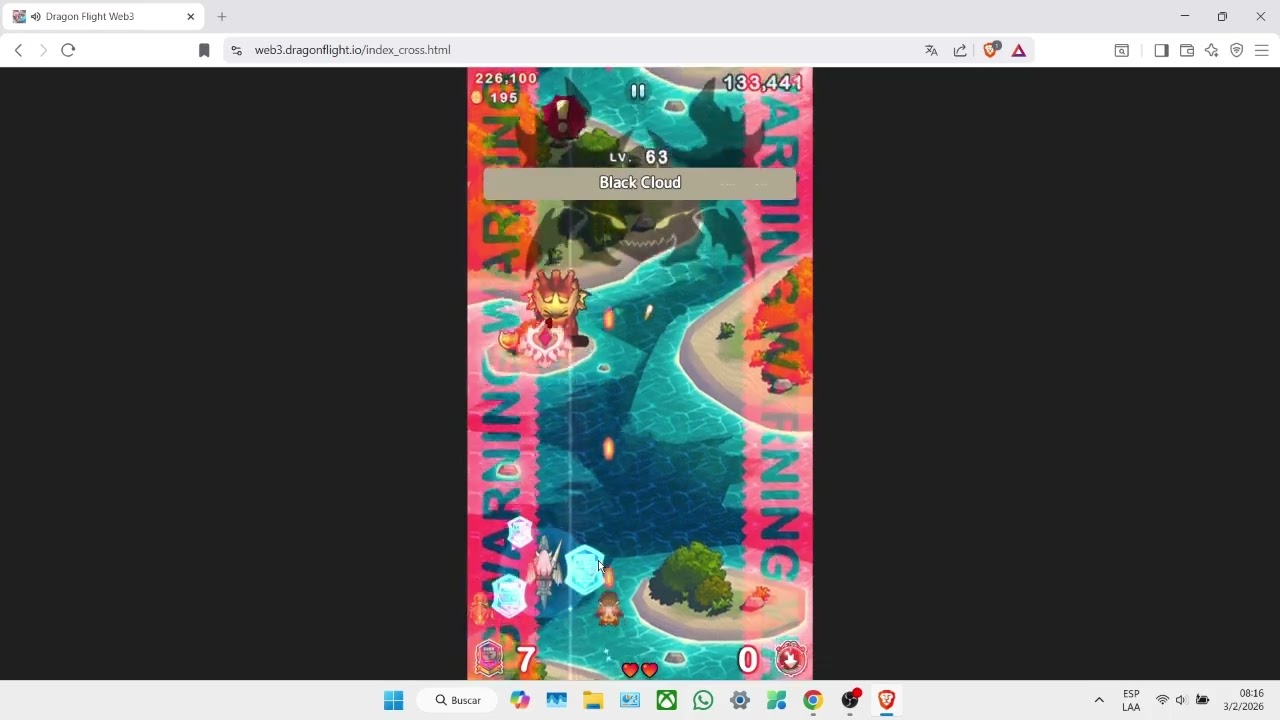The image size is (1280, 720).
Task: Click the Black Cloud boss name bar
Action: [x=640, y=183]
